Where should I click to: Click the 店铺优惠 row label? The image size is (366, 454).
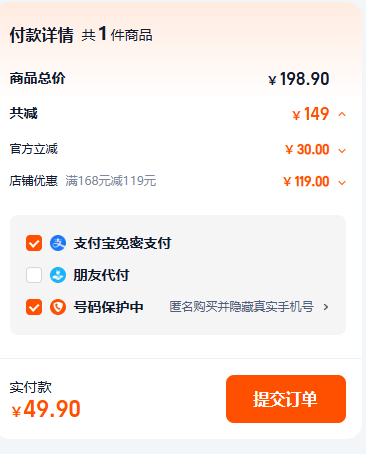[x=34, y=181]
